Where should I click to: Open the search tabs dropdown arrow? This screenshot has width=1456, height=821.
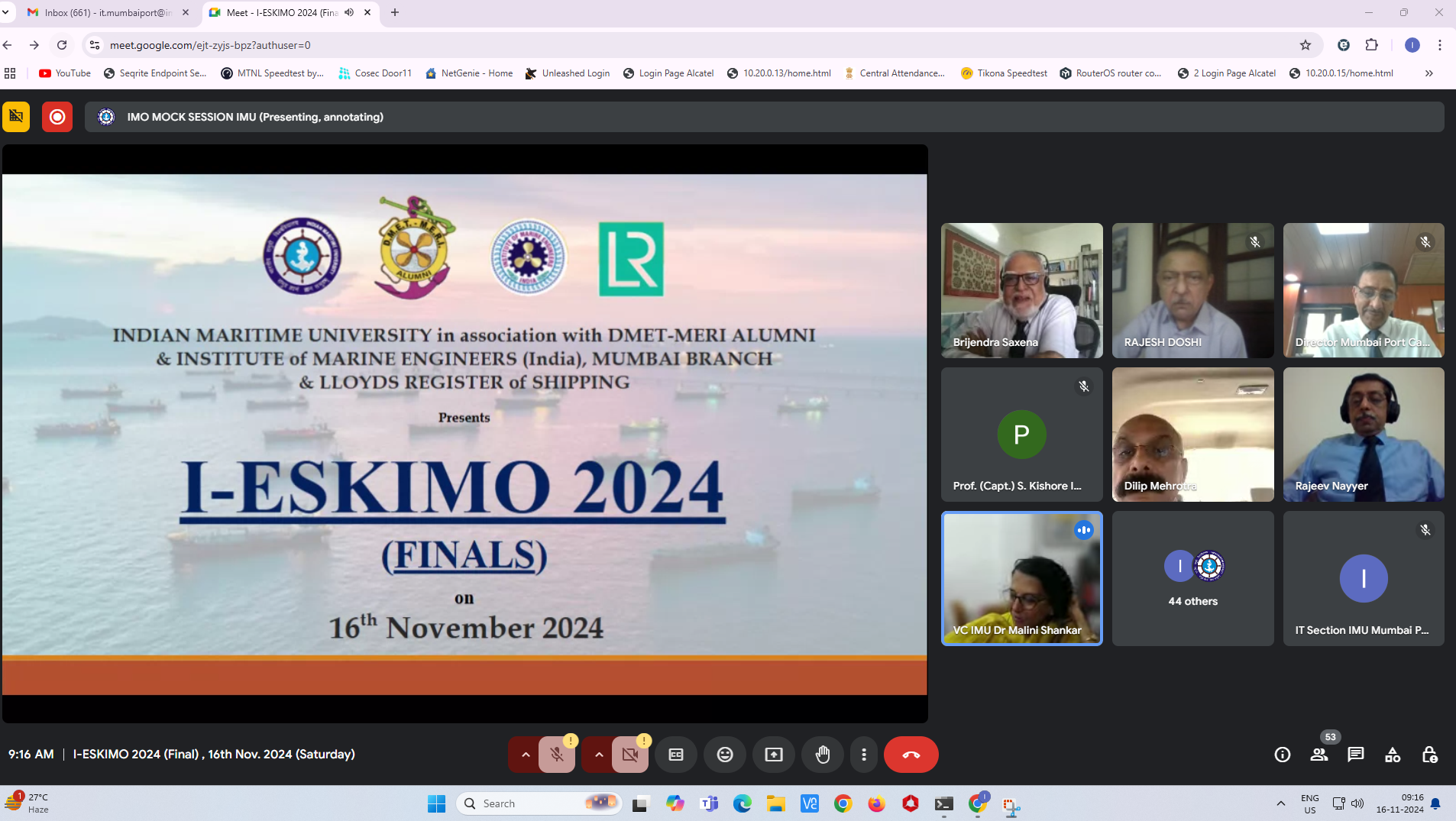pos(6,12)
